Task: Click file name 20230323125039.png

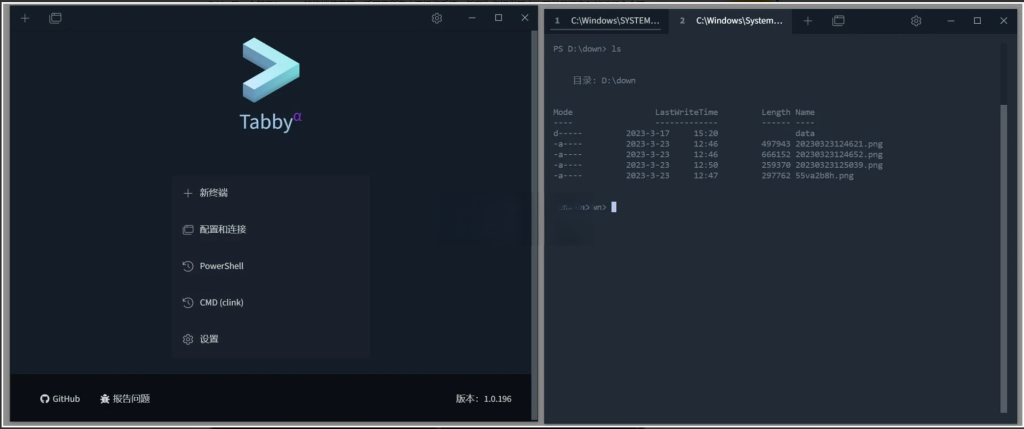Action: coord(839,165)
